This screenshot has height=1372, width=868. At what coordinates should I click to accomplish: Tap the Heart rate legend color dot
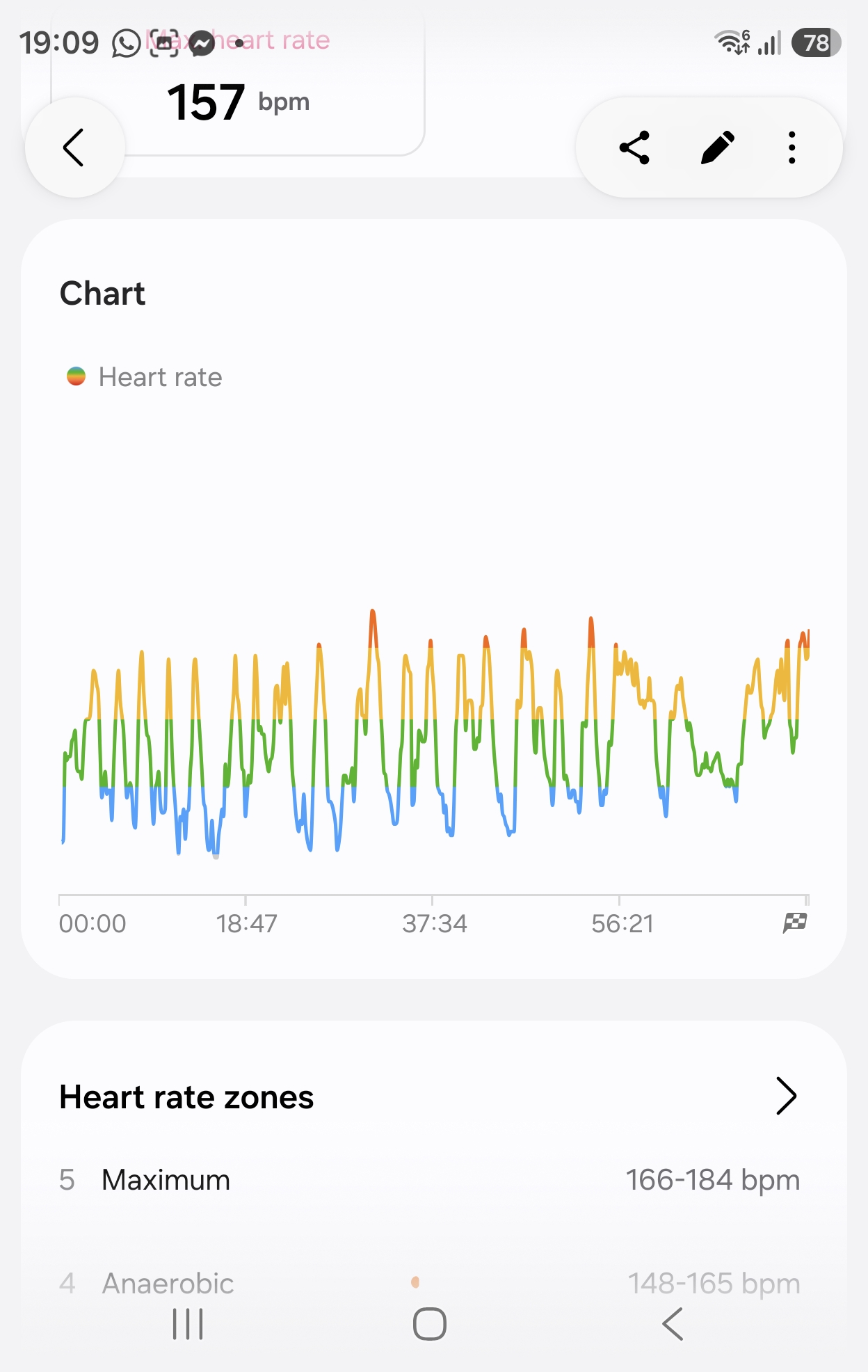(76, 376)
